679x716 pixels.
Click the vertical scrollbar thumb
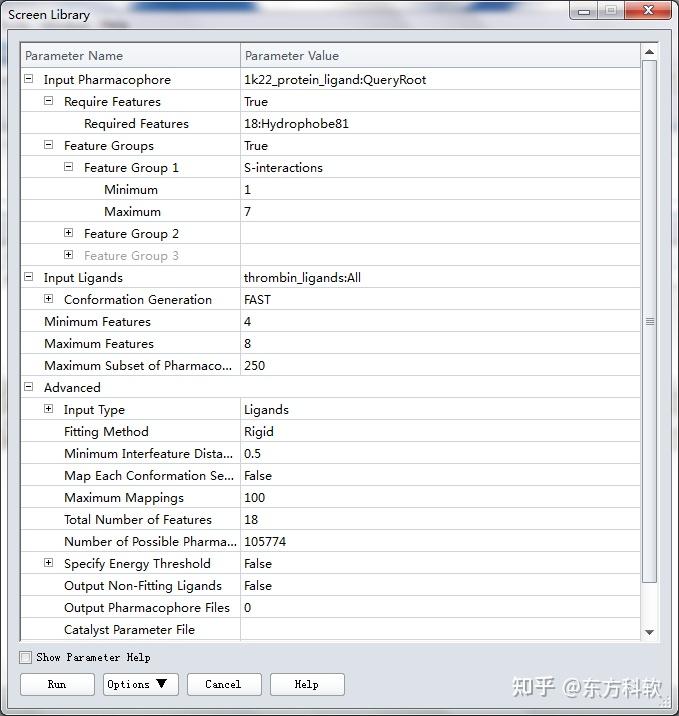(x=649, y=321)
